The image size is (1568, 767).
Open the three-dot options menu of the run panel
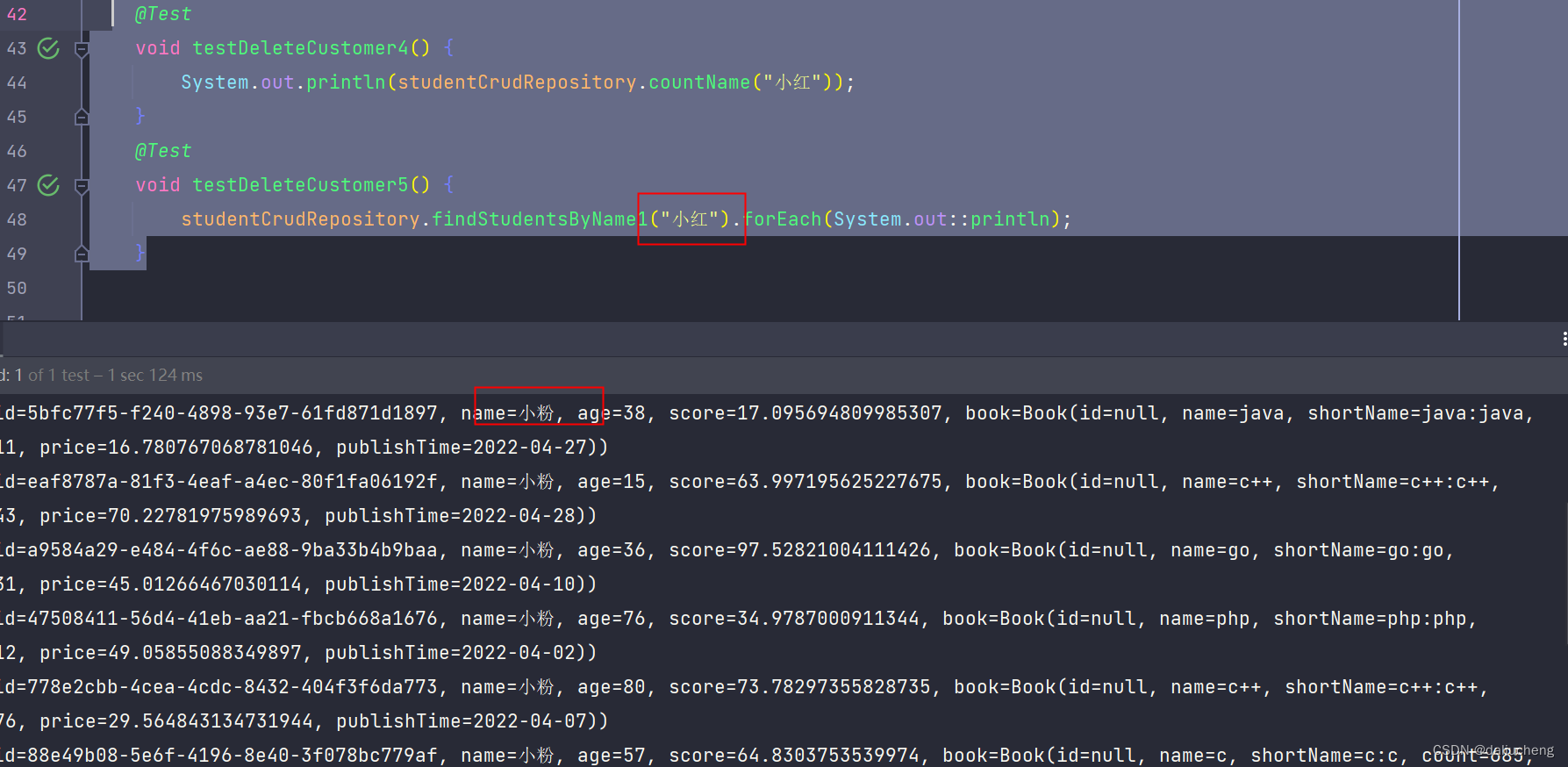pos(1564,339)
